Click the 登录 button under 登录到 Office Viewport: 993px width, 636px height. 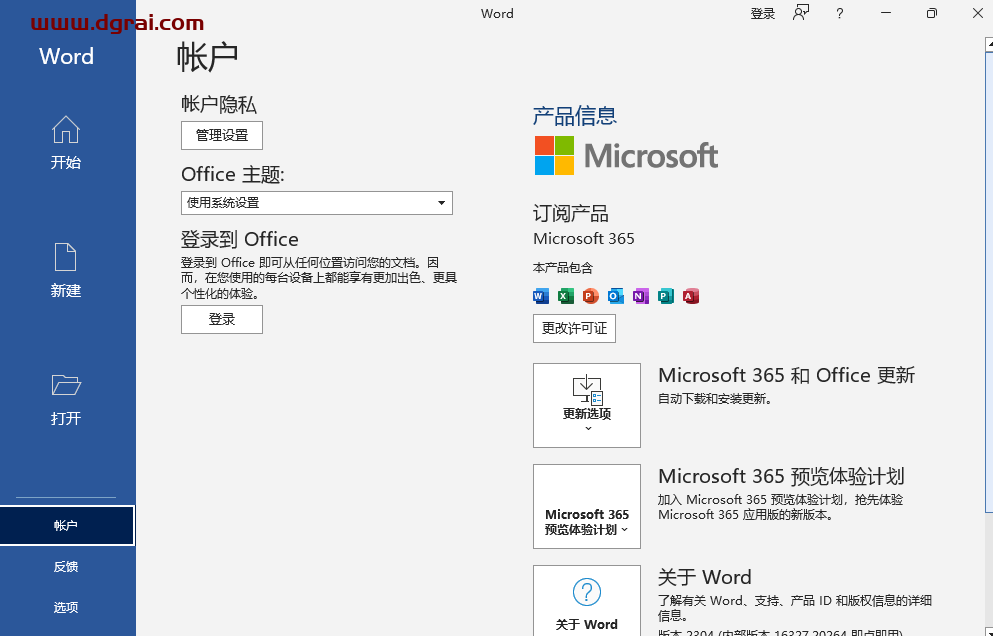[222, 319]
